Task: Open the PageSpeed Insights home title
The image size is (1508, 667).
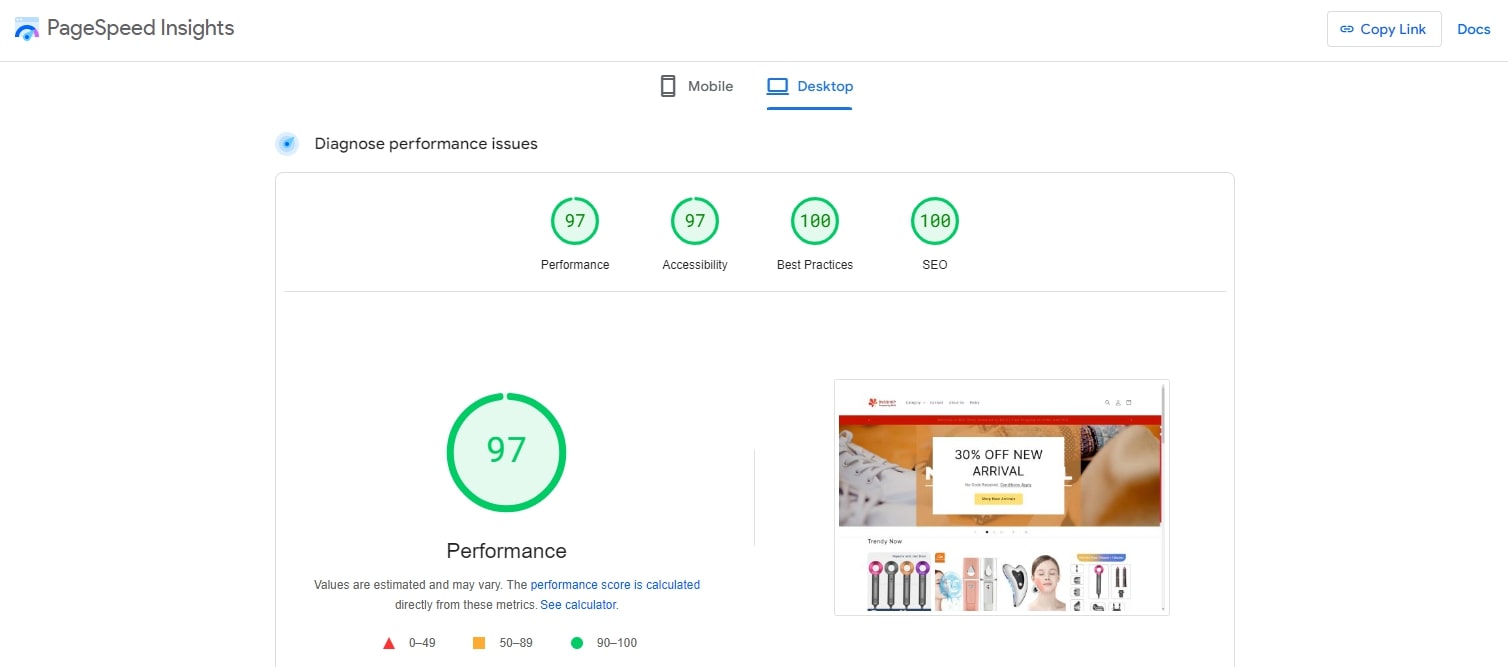Action: 140,28
